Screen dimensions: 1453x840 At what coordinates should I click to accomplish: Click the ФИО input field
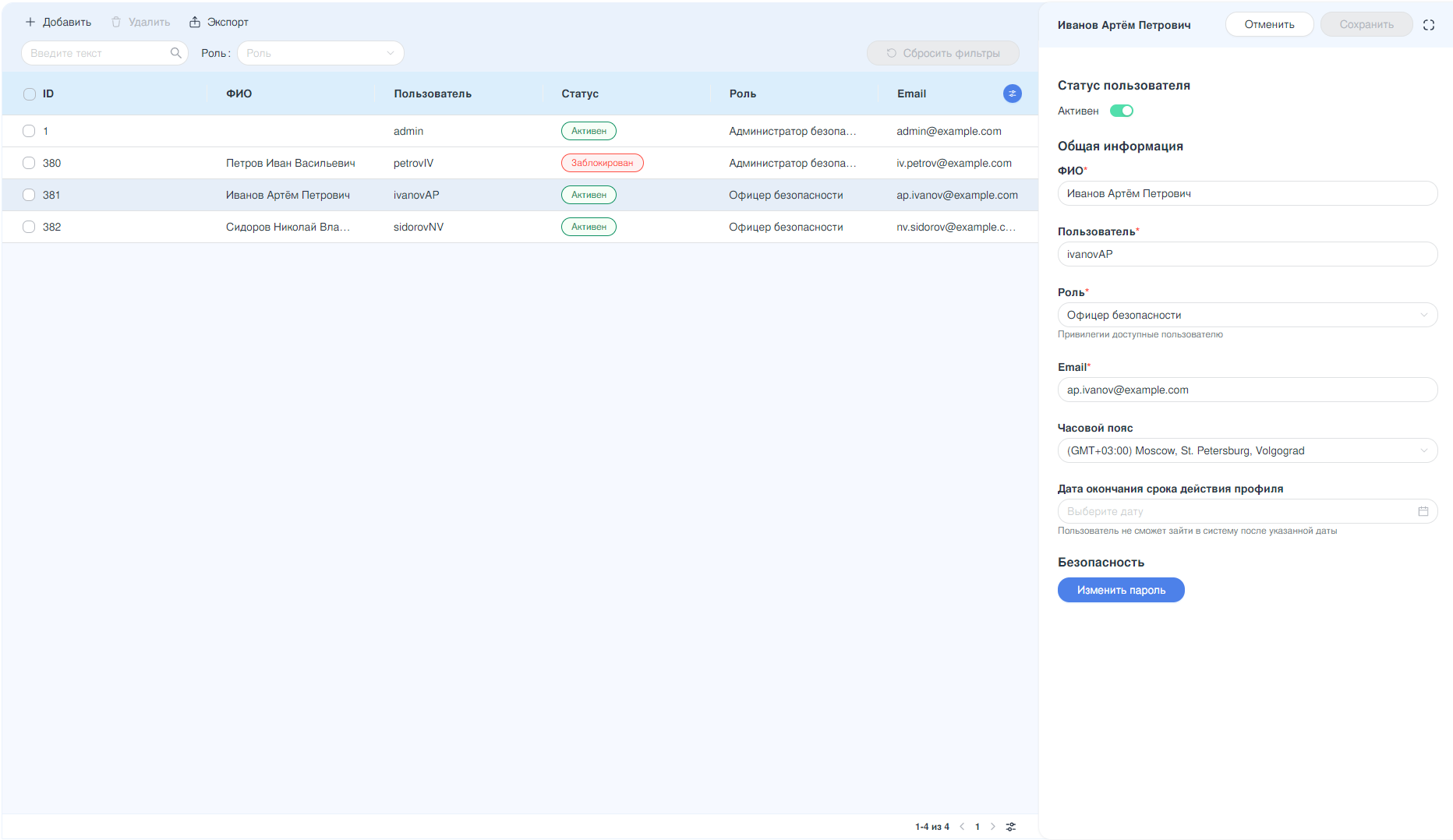pos(1247,193)
